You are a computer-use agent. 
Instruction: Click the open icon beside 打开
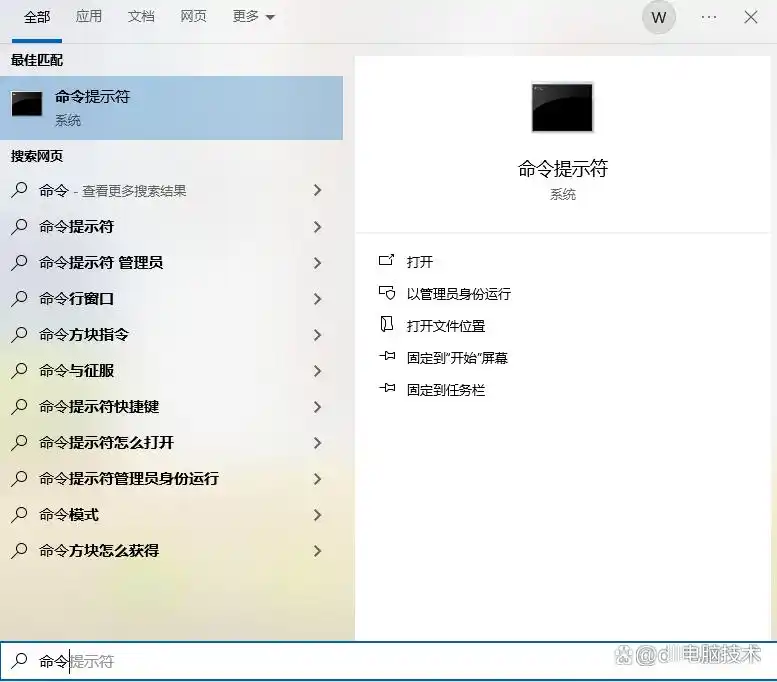[387, 260]
